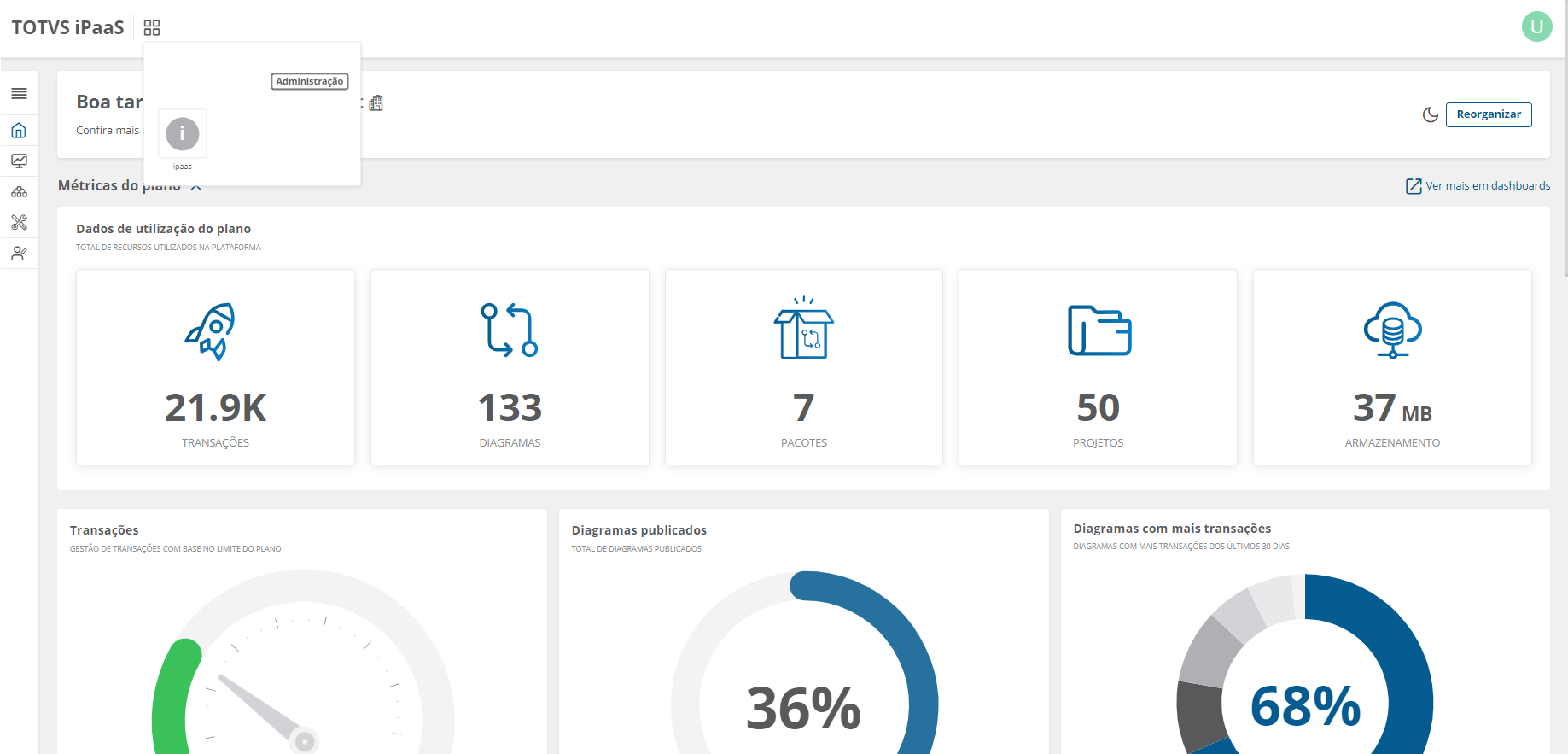Viewport: 1568px width, 754px height.
Task: Go to the Home sidebar icon
Action: click(19, 131)
